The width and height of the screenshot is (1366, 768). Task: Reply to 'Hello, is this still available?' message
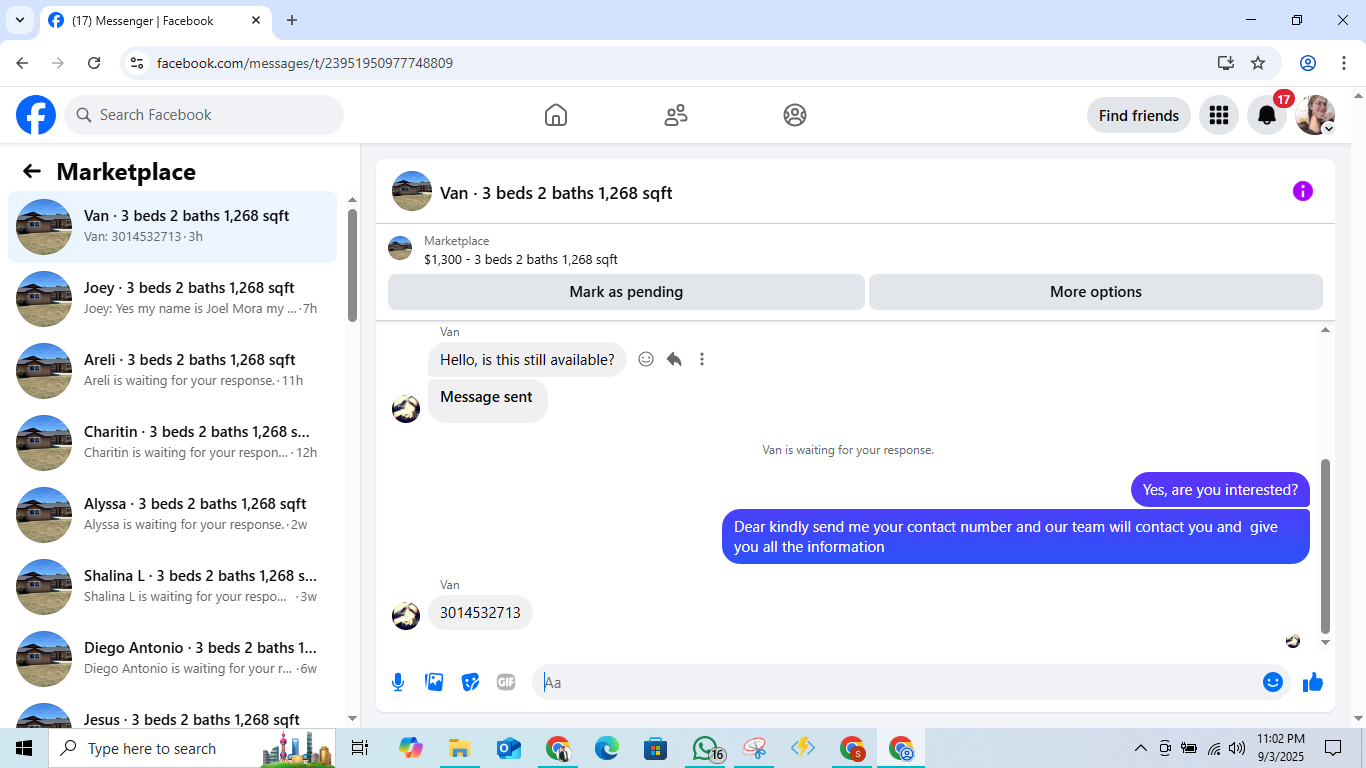pos(674,359)
